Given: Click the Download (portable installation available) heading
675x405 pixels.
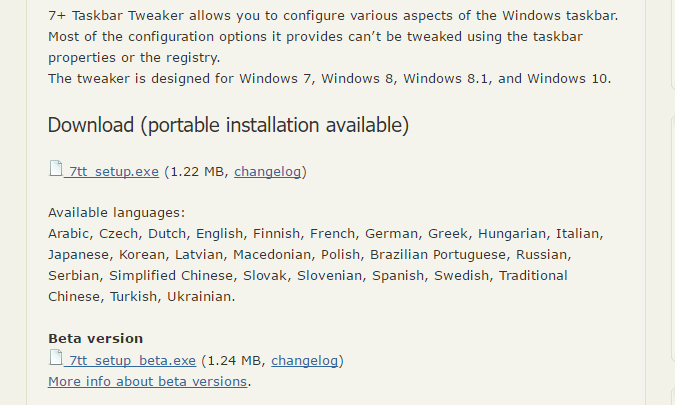Looking at the screenshot, I should click(x=228, y=125).
